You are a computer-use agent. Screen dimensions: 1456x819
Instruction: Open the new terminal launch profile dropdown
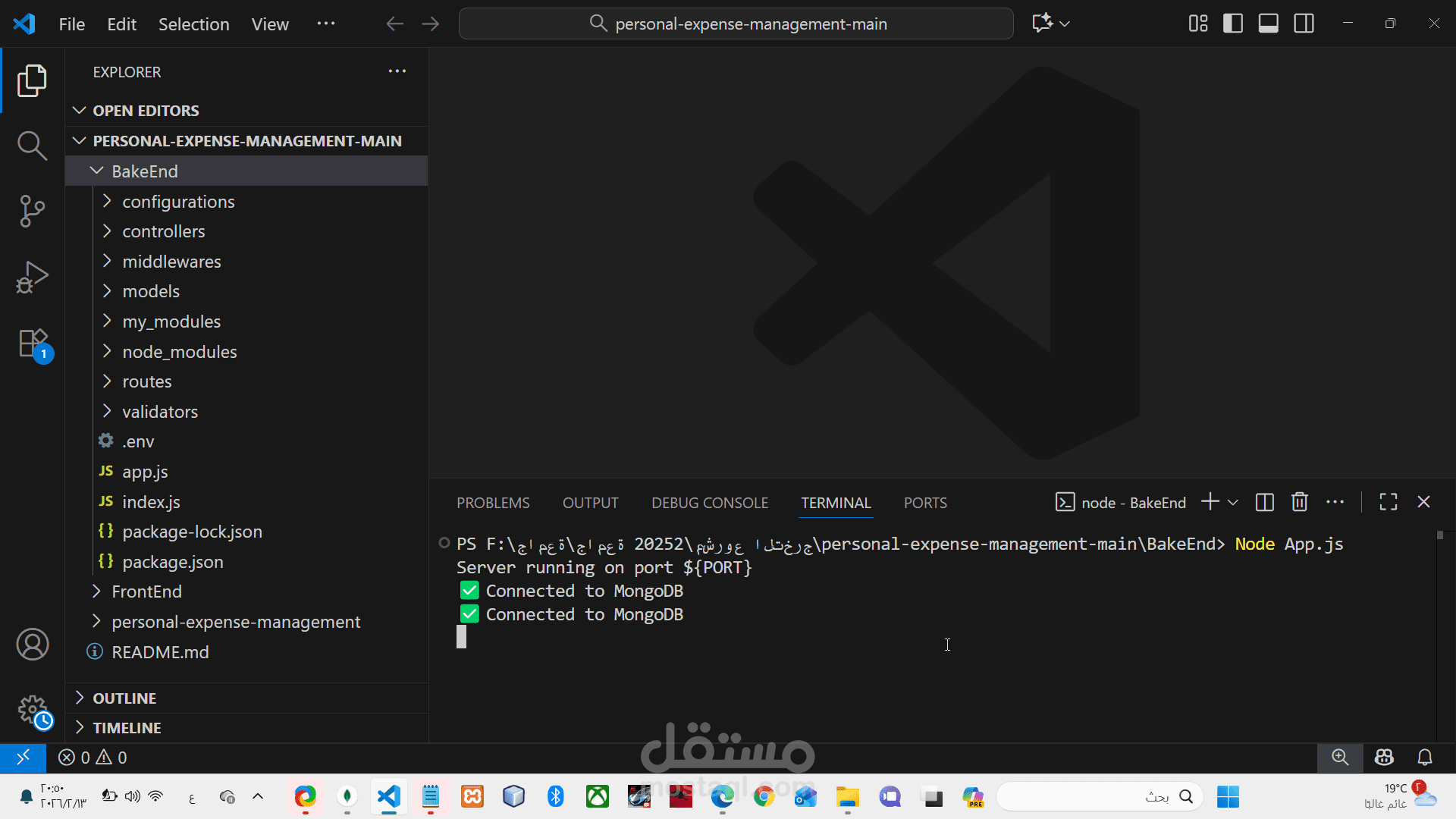click(1233, 502)
